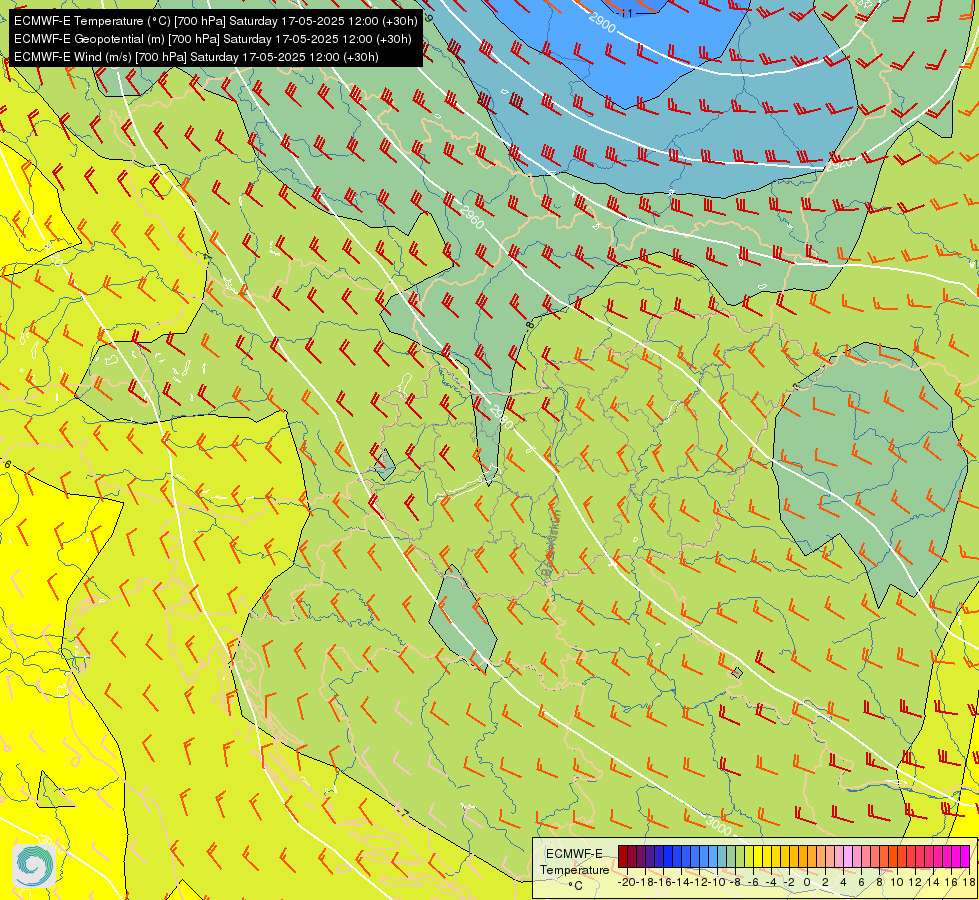Viewport: 979px width, 900px height.
Task: Click the '-20' legend tick label
Action: click(x=627, y=882)
